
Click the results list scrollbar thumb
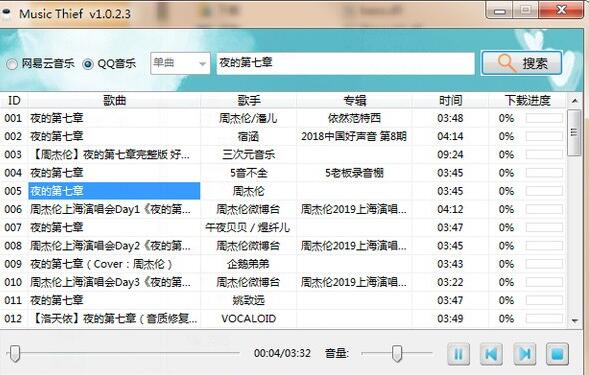(x=574, y=132)
